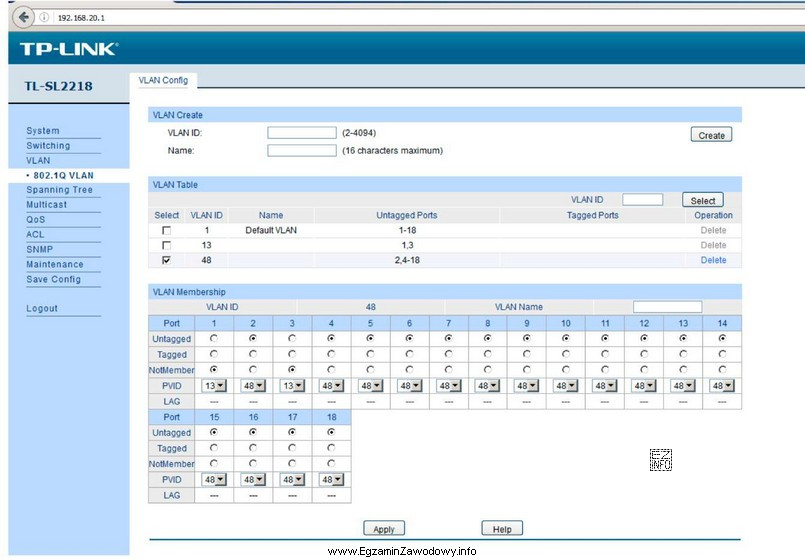The height and width of the screenshot is (560, 805).
Task: View the site information icon in the address bar
Action: [44, 17]
